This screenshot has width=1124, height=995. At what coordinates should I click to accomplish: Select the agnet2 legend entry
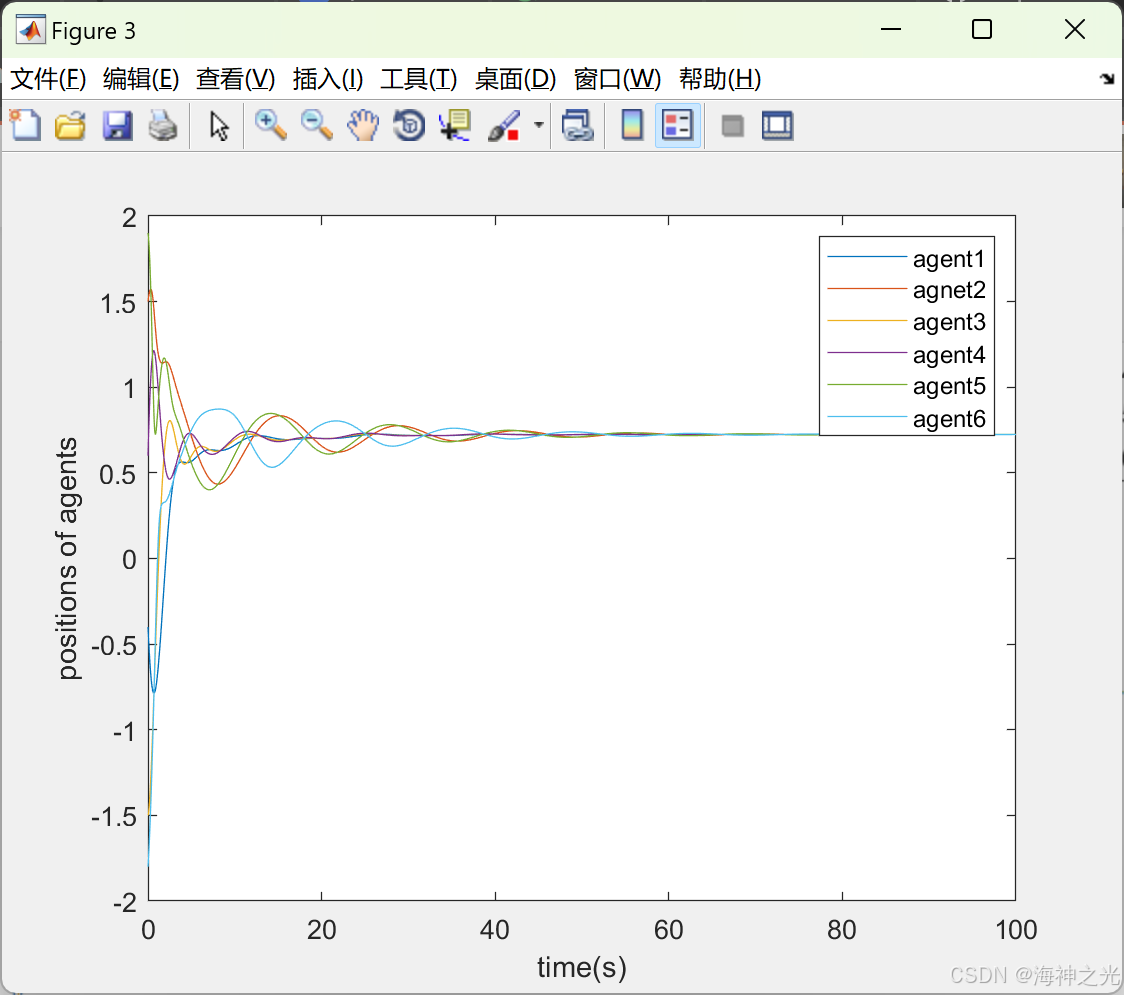click(906, 290)
